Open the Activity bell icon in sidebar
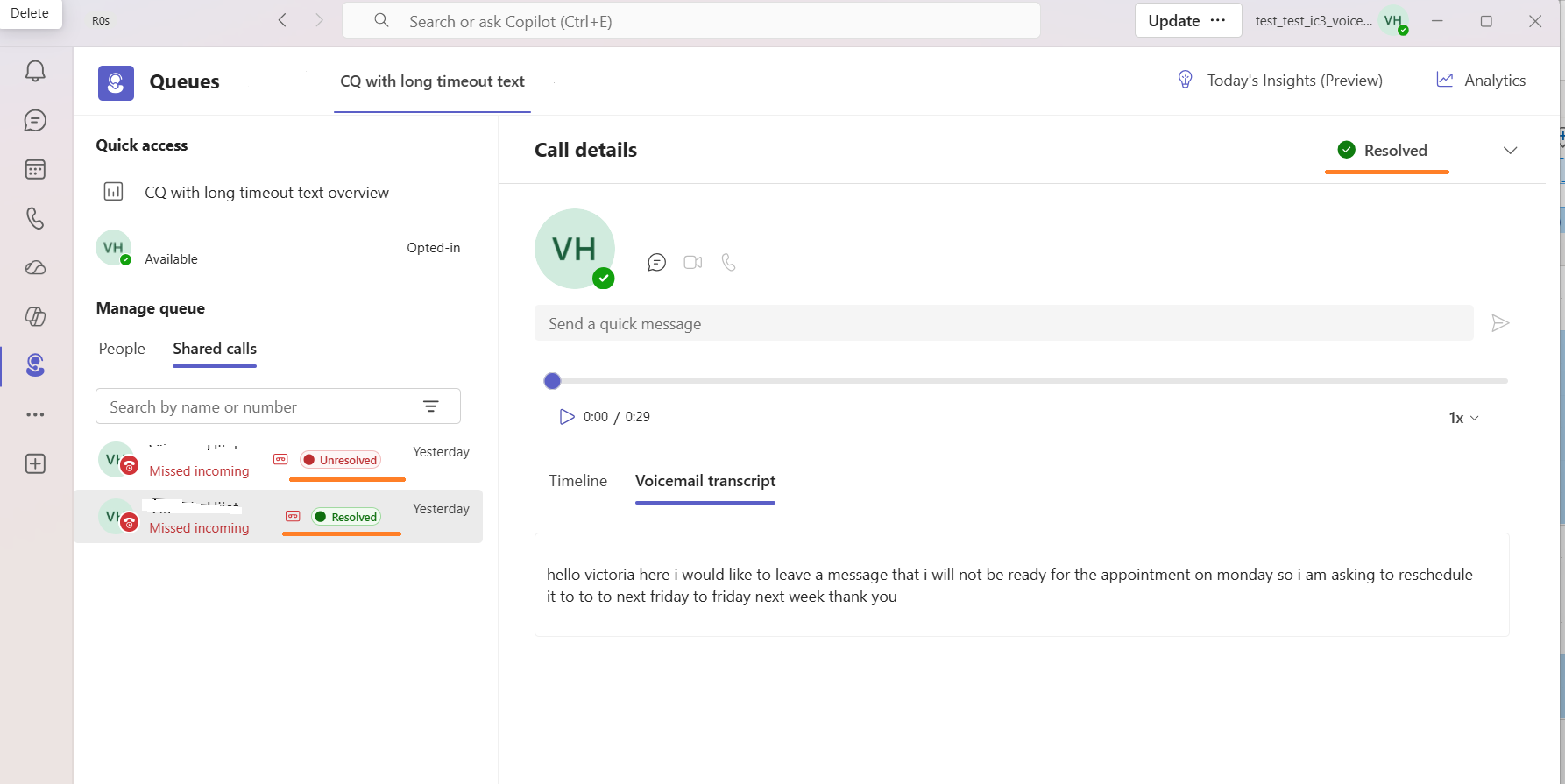Image resolution: width=1565 pixels, height=784 pixels. click(35, 71)
